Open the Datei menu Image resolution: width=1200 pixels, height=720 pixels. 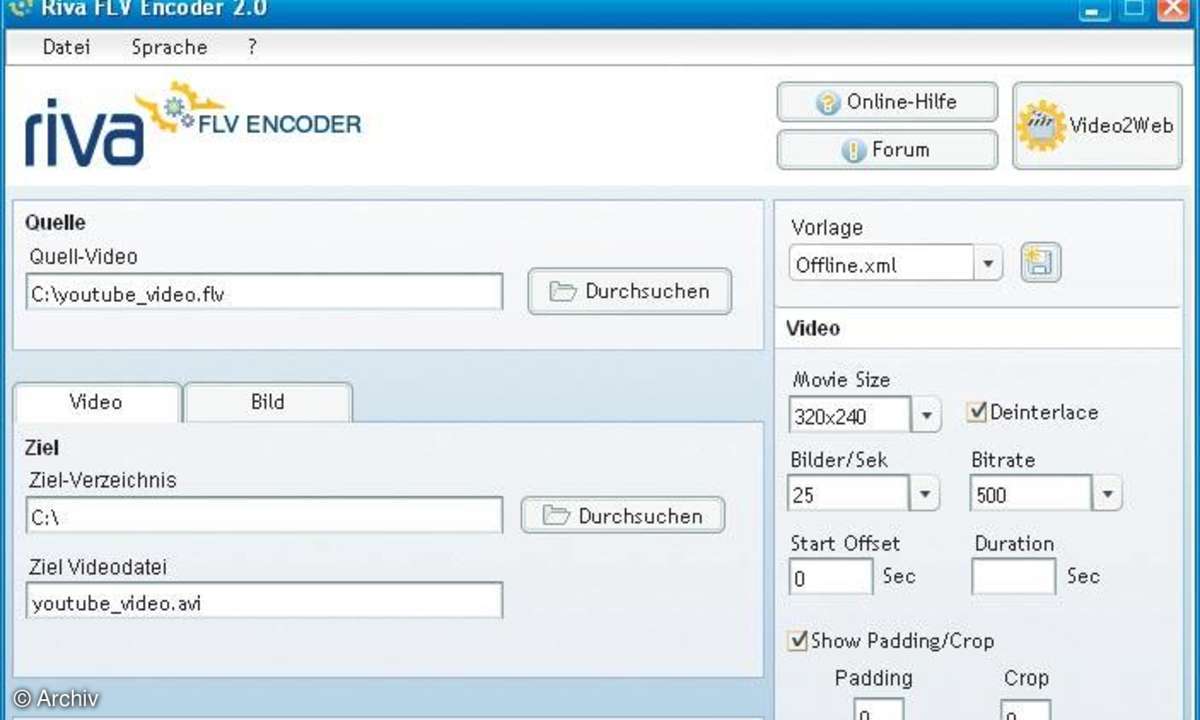[66, 47]
